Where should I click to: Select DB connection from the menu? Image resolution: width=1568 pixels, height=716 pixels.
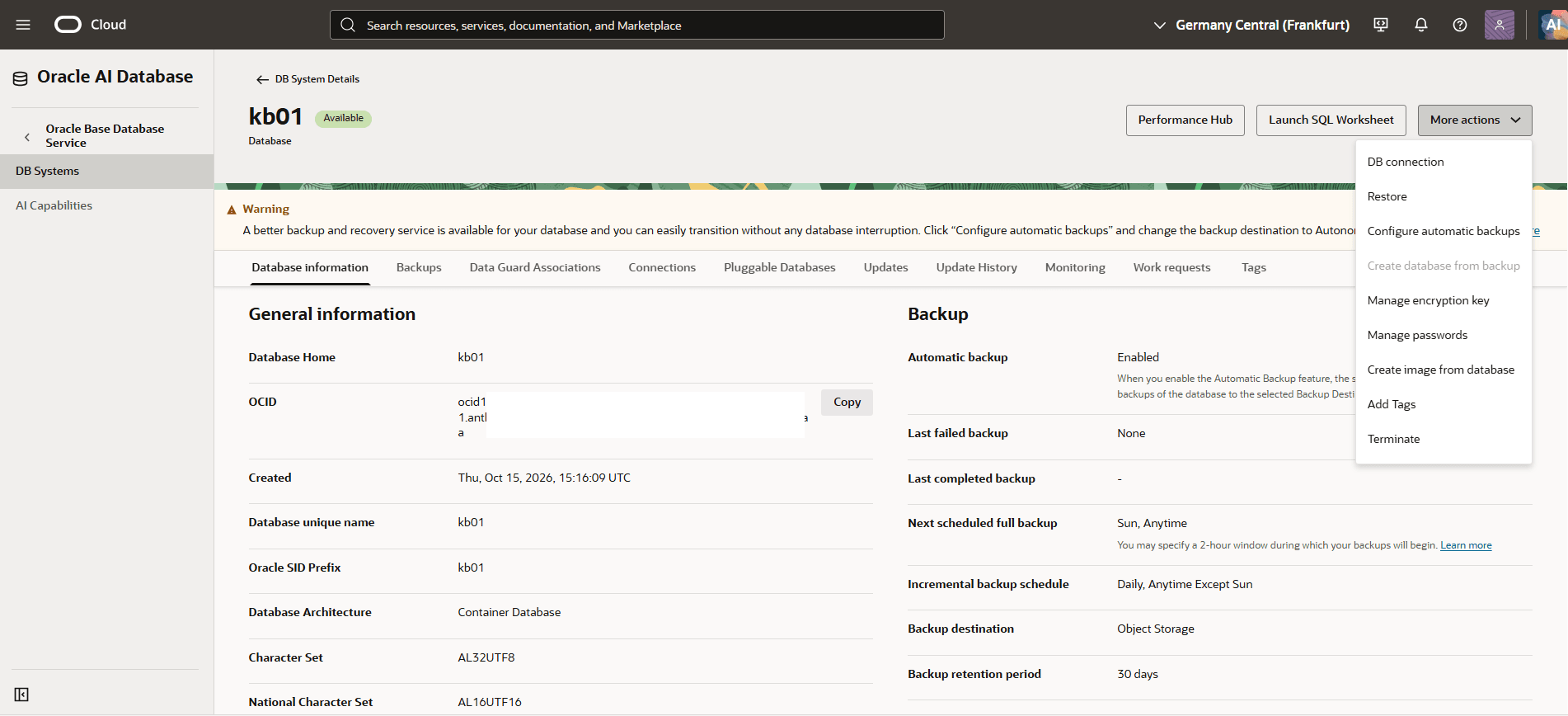1444,162
